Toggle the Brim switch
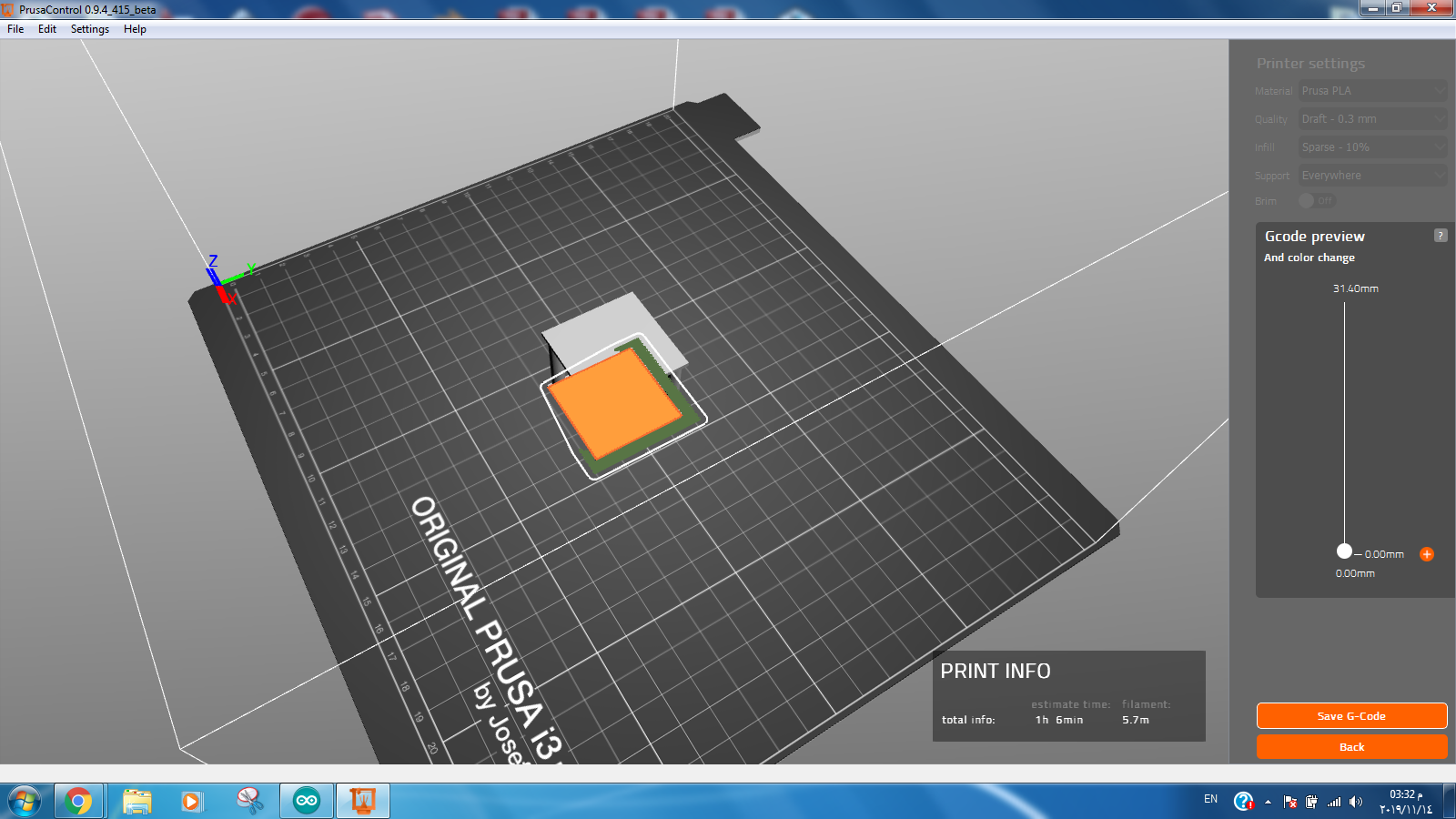The width and height of the screenshot is (1456, 819). [x=1317, y=201]
